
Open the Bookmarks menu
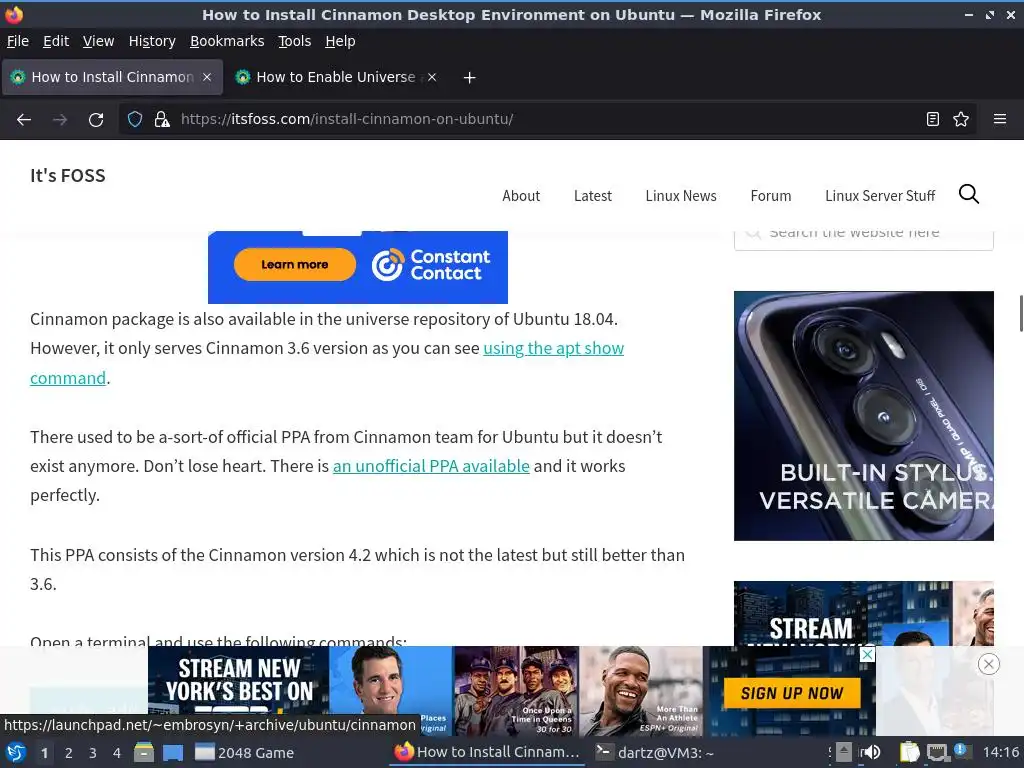pos(227,41)
